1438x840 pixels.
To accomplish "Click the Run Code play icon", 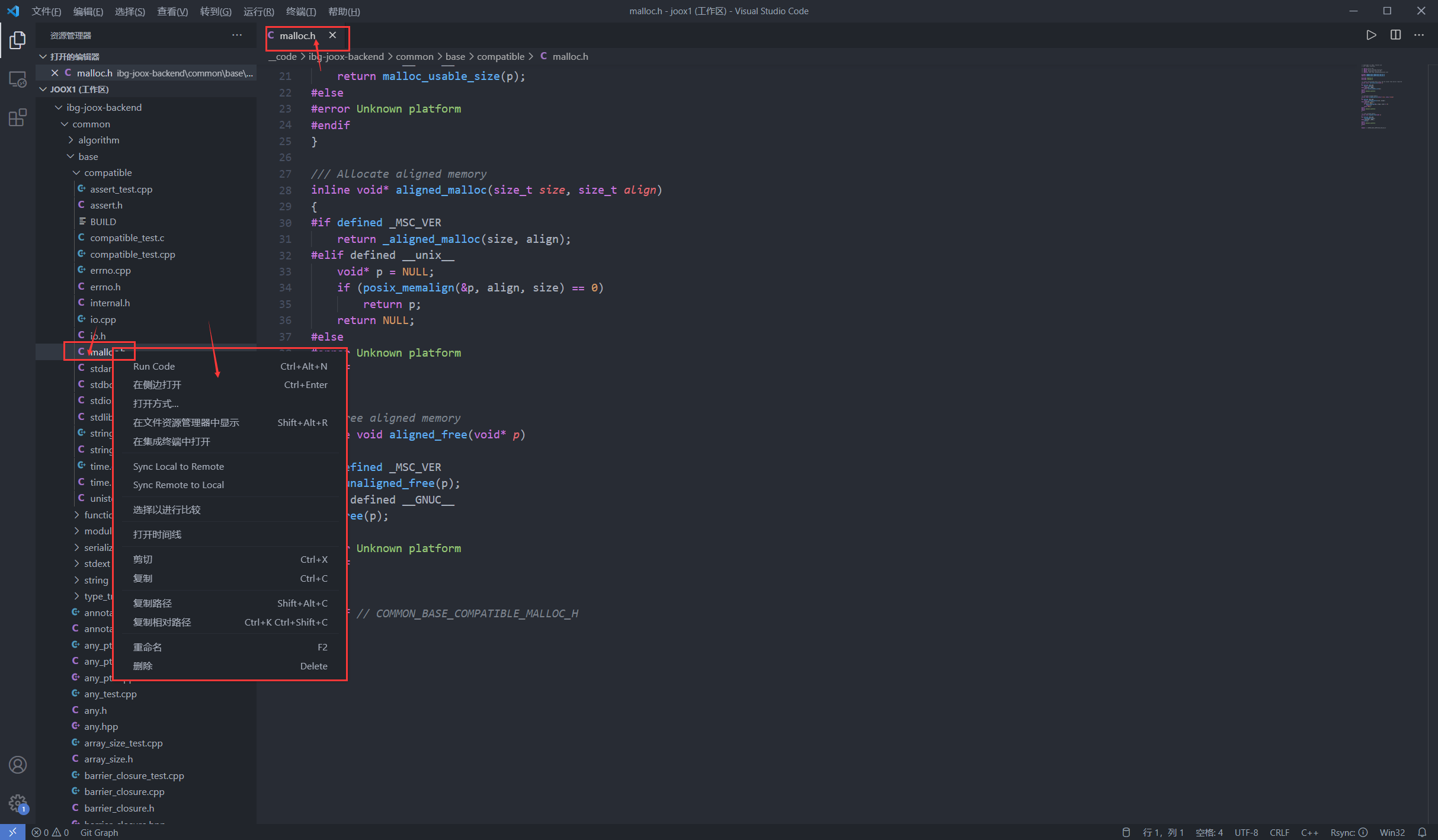I will point(1371,35).
